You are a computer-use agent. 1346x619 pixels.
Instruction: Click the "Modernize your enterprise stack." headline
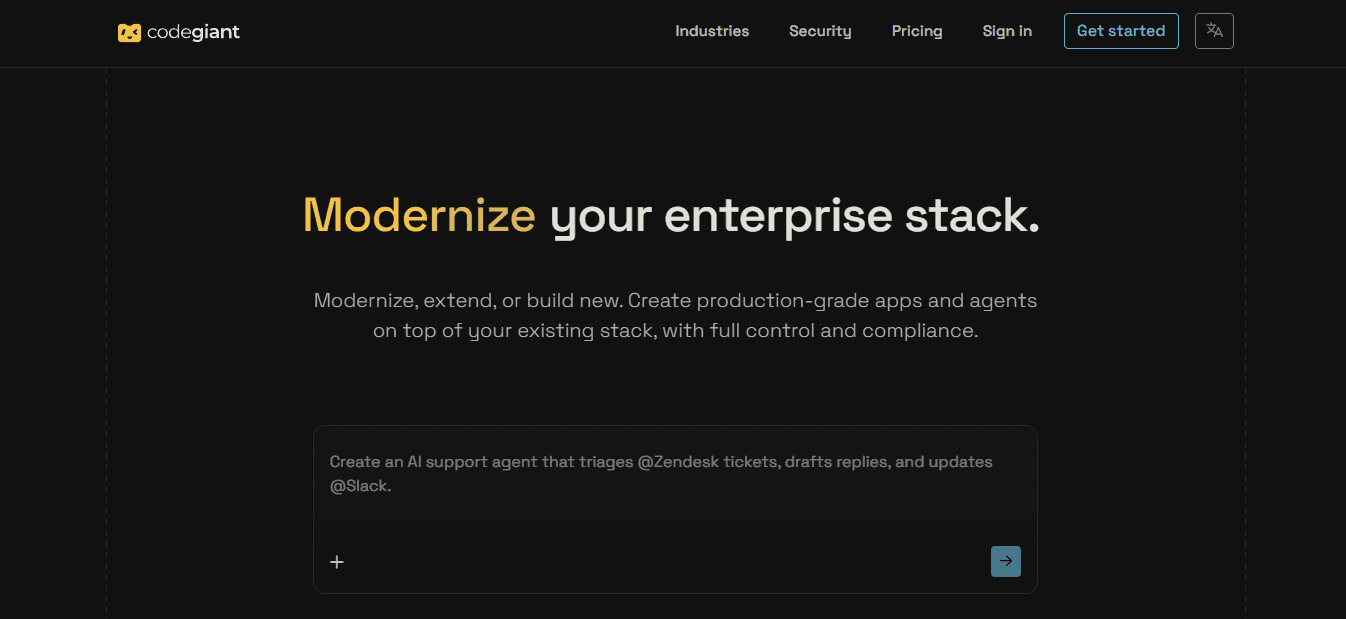pos(672,215)
